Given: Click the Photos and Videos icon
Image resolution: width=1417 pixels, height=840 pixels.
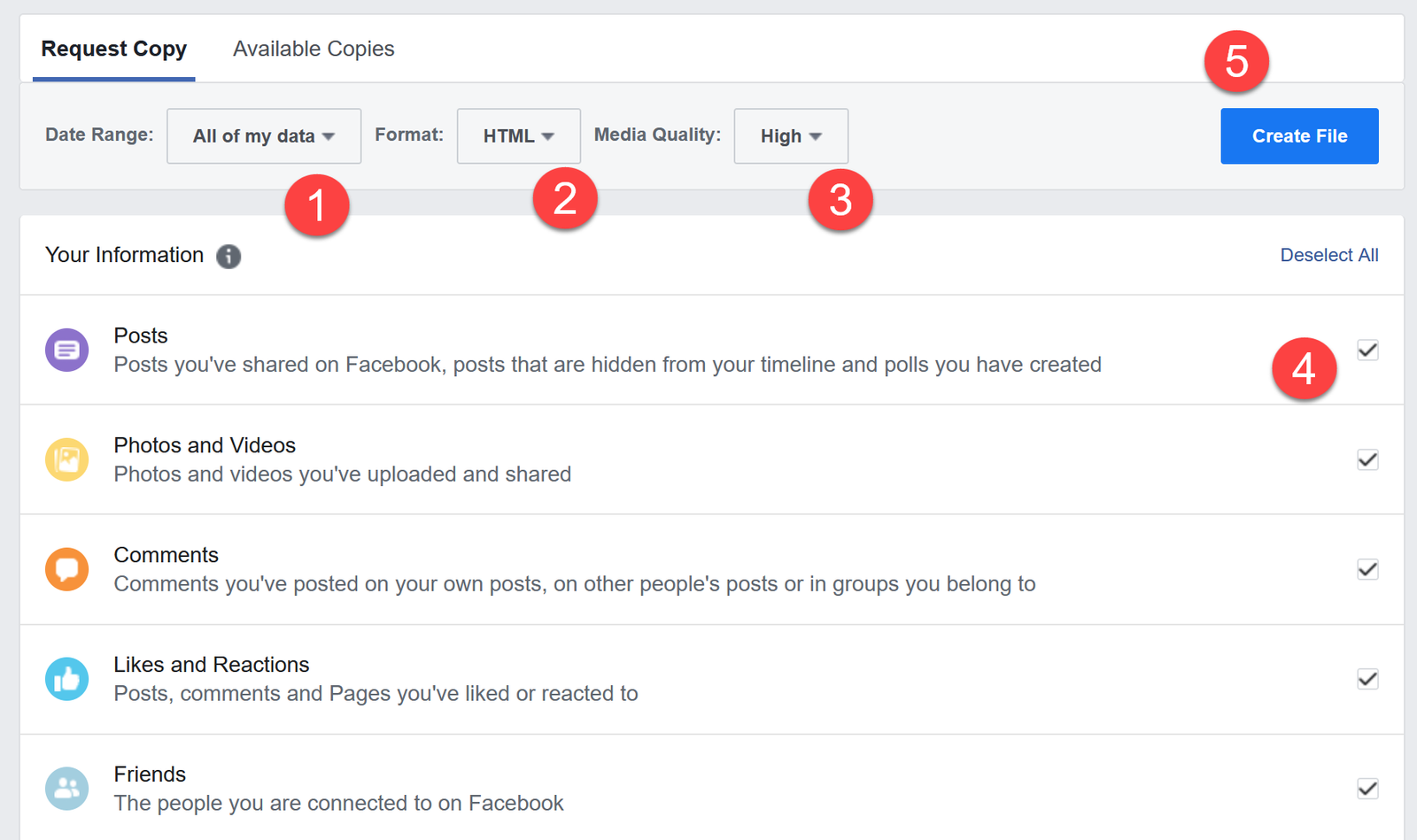Looking at the screenshot, I should click(66, 459).
